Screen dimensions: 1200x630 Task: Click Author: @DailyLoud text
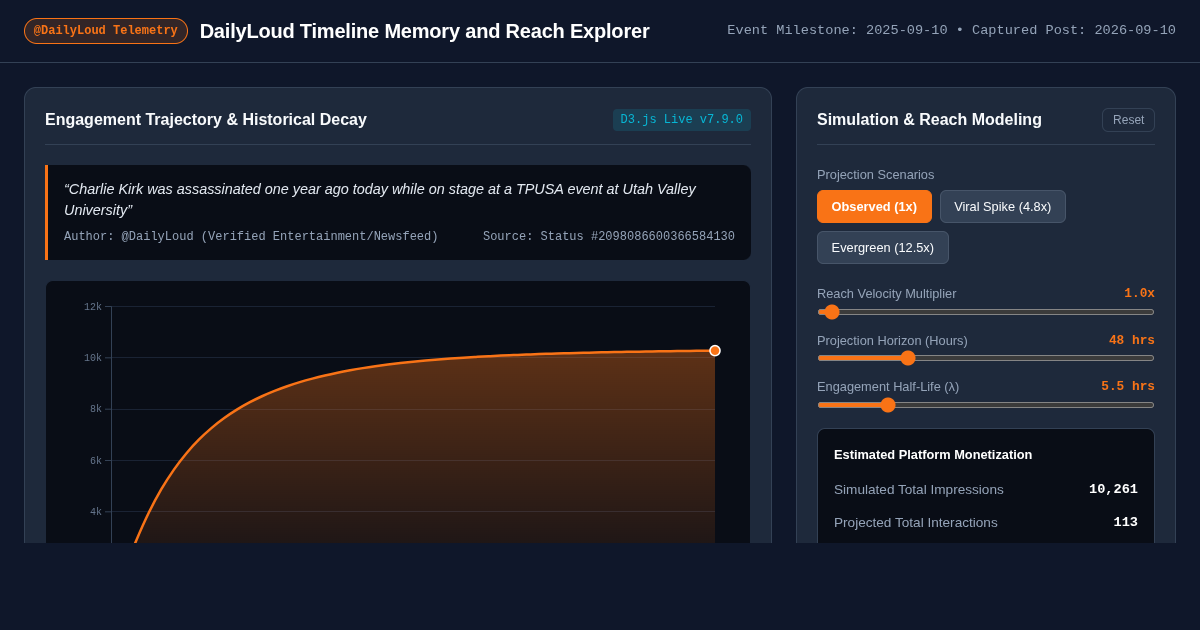point(251,237)
